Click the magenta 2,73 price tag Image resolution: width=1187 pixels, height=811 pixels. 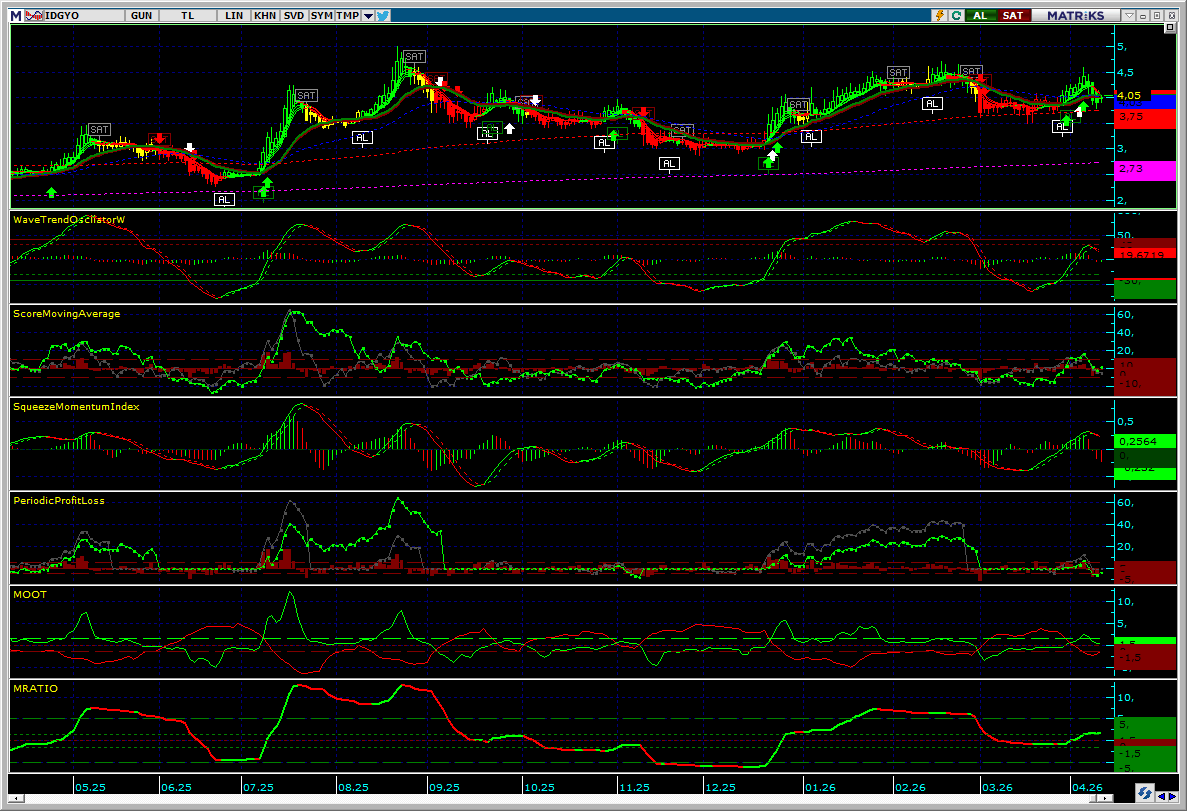(1146, 170)
